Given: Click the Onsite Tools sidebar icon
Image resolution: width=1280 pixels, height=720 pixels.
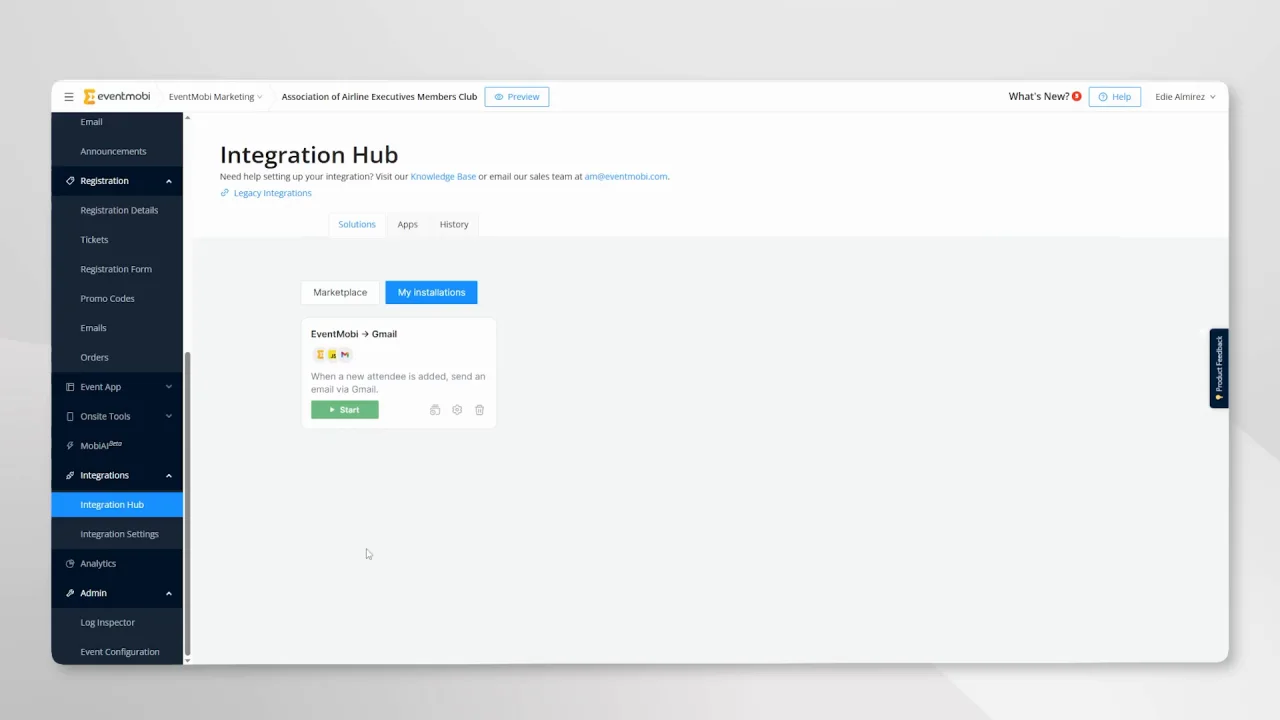Looking at the screenshot, I should click(70, 416).
